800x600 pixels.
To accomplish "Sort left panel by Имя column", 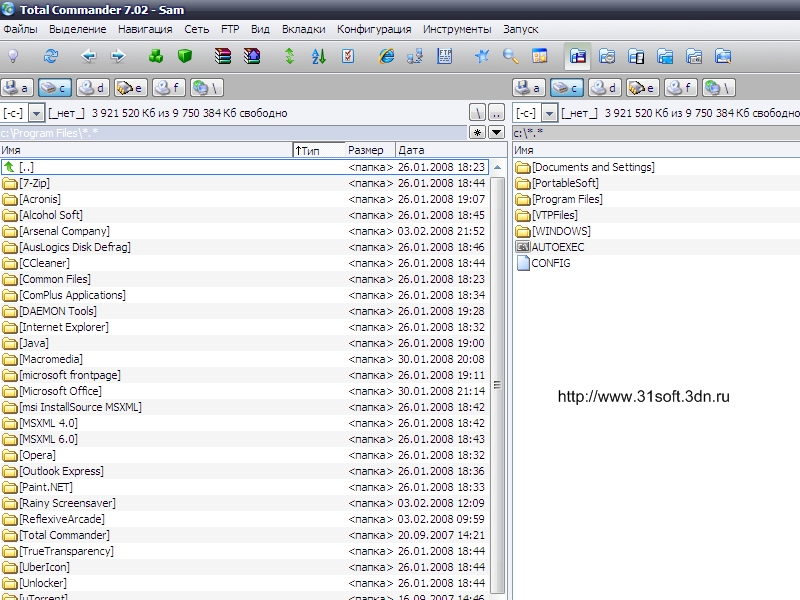I will 146,150.
